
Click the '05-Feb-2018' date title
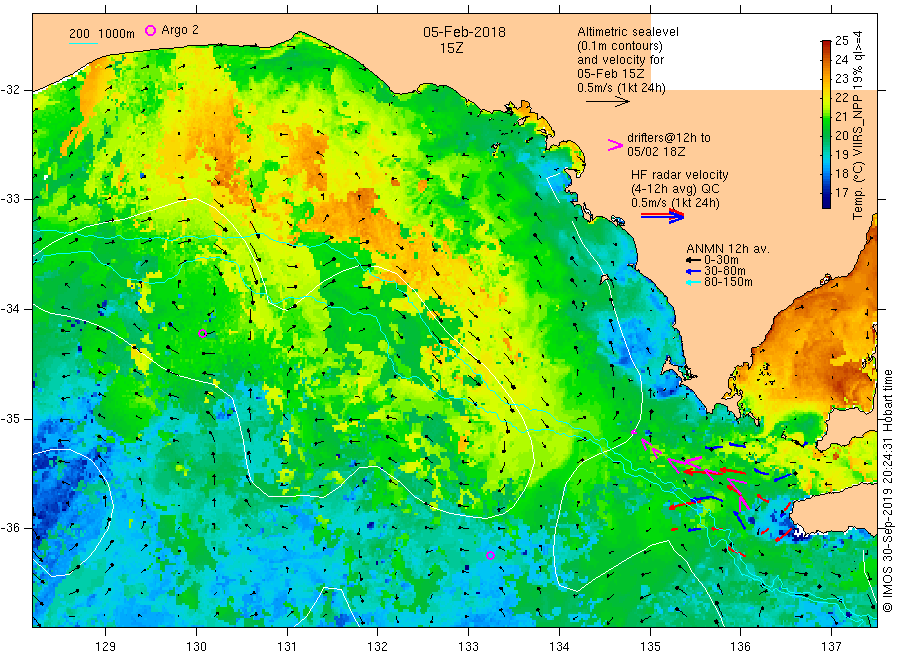(x=464, y=32)
